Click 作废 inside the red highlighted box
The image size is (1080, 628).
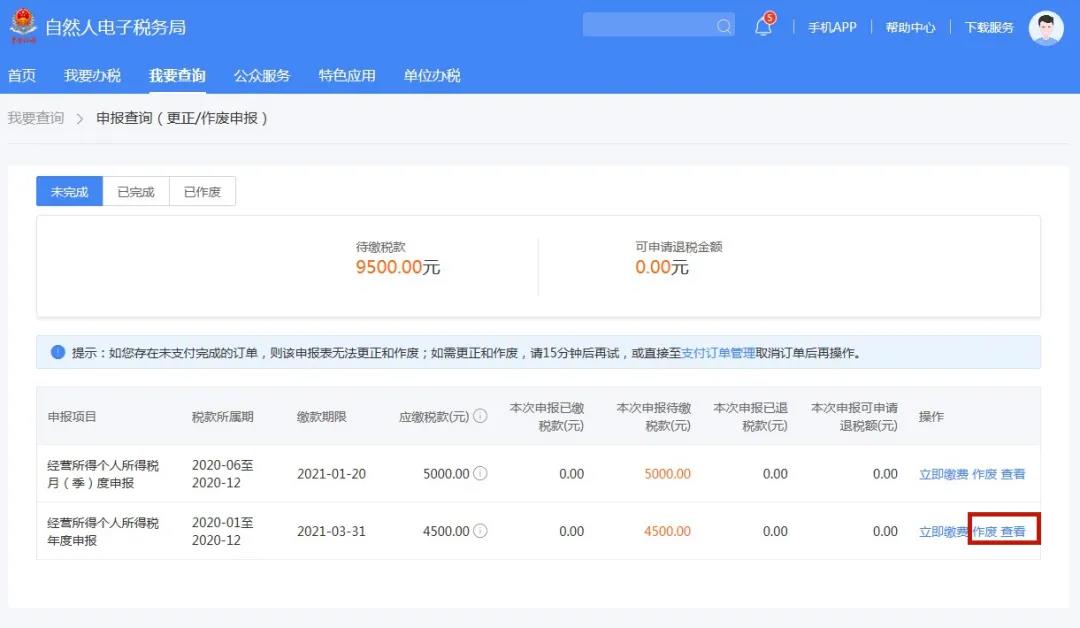click(984, 531)
